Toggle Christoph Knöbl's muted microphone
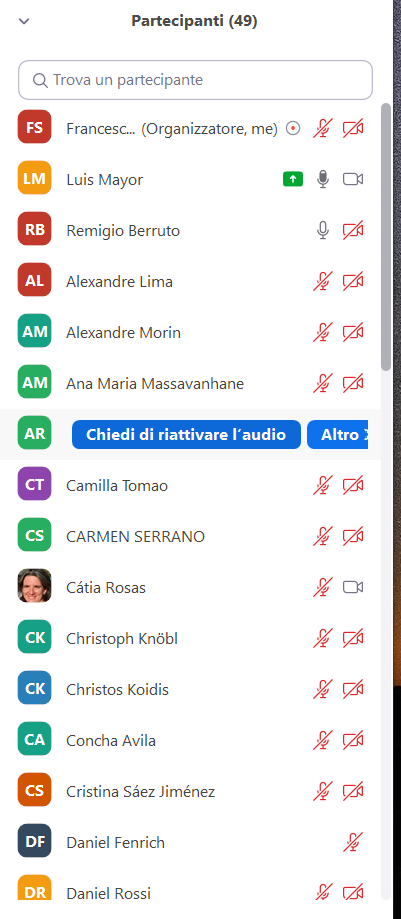Screen dimensions: 401x919 point(323,638)
